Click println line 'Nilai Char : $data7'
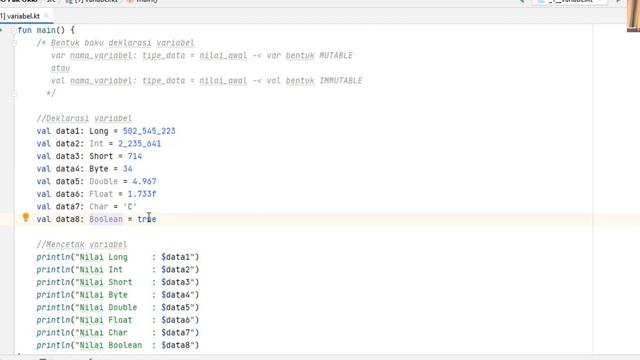Screen dimensions: 640x360 tap(118, 333)
